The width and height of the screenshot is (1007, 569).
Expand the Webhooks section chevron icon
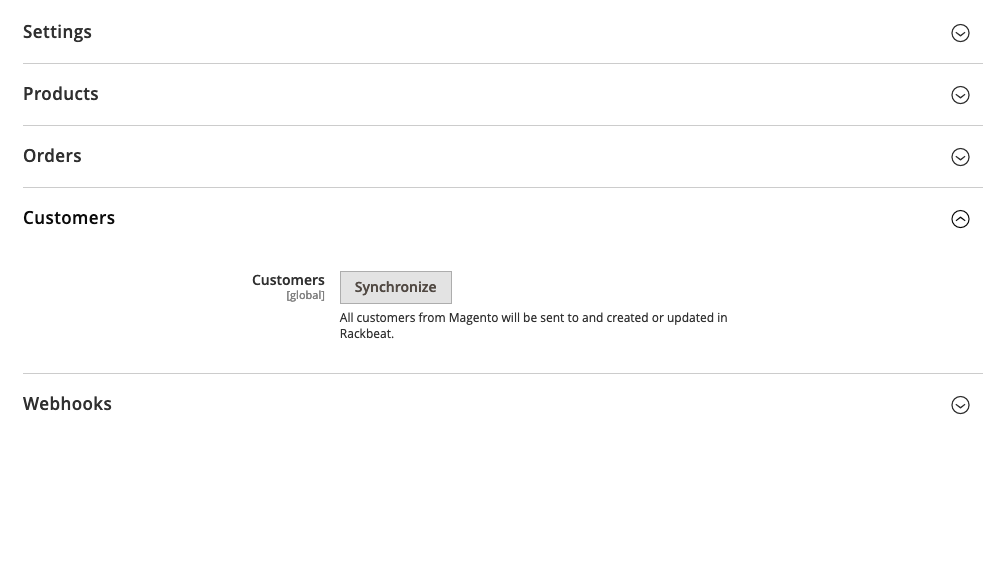tap(960, 405)
